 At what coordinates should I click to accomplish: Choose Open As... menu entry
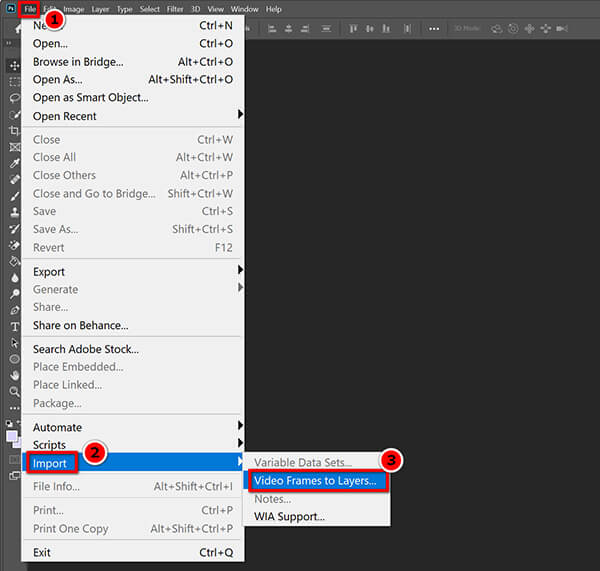[x=133, y=79]
